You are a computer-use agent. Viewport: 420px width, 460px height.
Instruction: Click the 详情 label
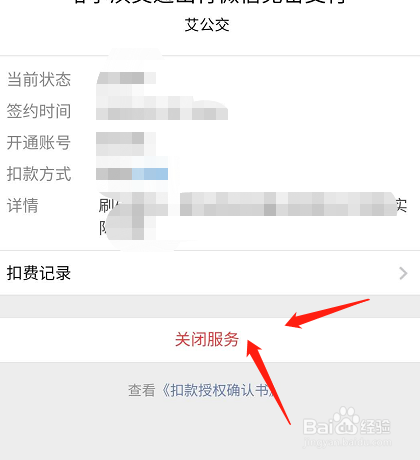[x=23, y=205]
